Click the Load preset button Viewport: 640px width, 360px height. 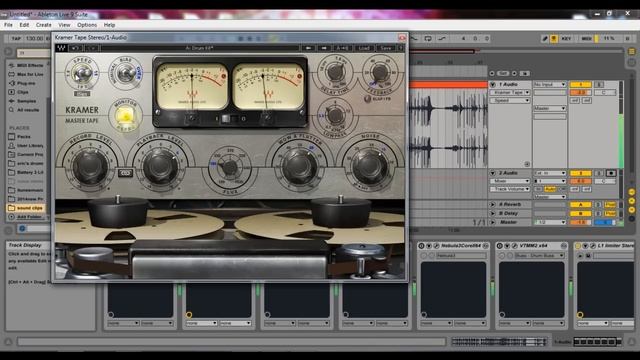click(x=364, y=48)
